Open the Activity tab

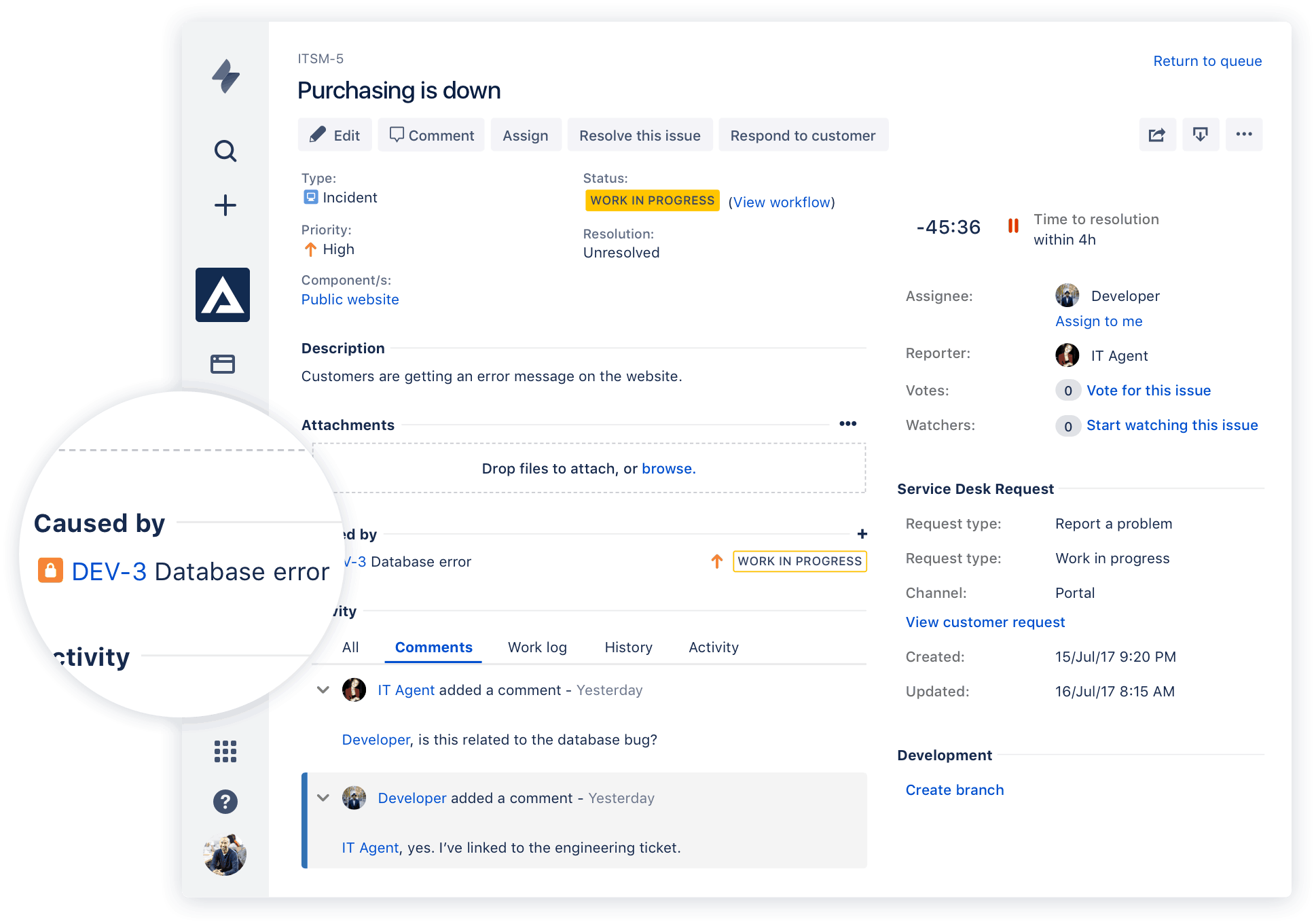click(714, 647)
